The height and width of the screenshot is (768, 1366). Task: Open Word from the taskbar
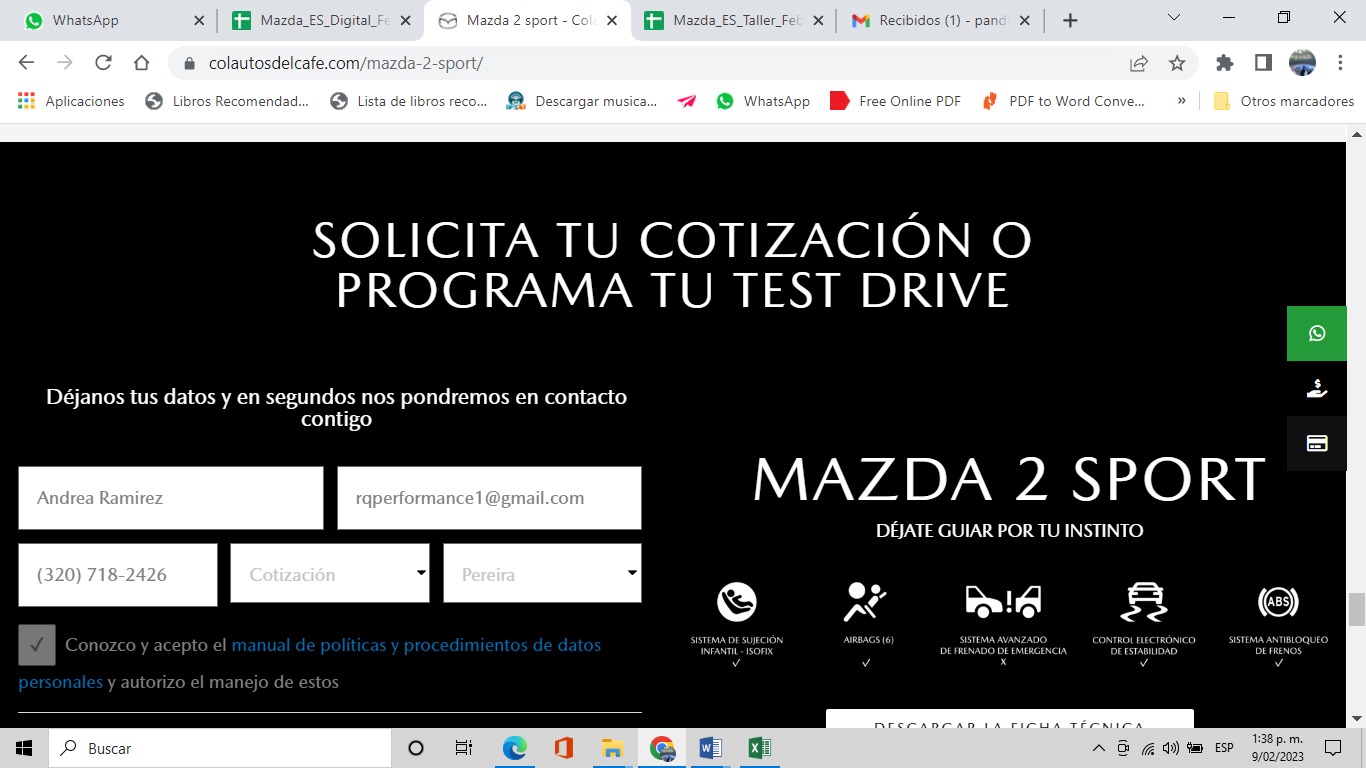coord(710,748)
